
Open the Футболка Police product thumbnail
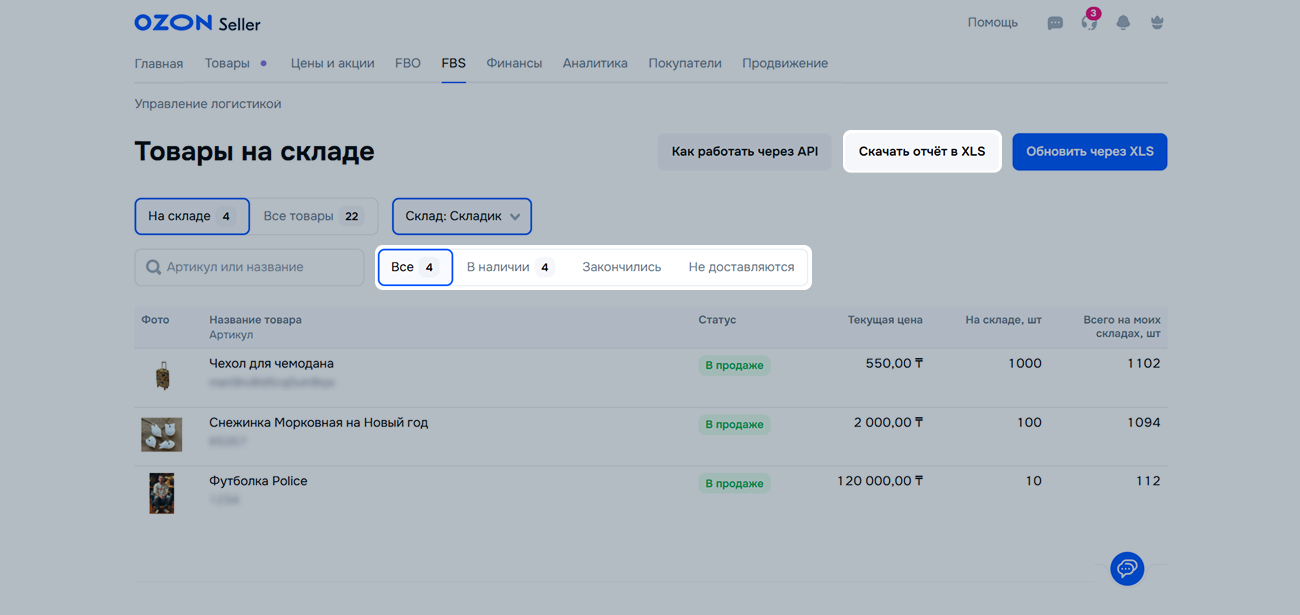pyautogui.click(x=162, y=493)
